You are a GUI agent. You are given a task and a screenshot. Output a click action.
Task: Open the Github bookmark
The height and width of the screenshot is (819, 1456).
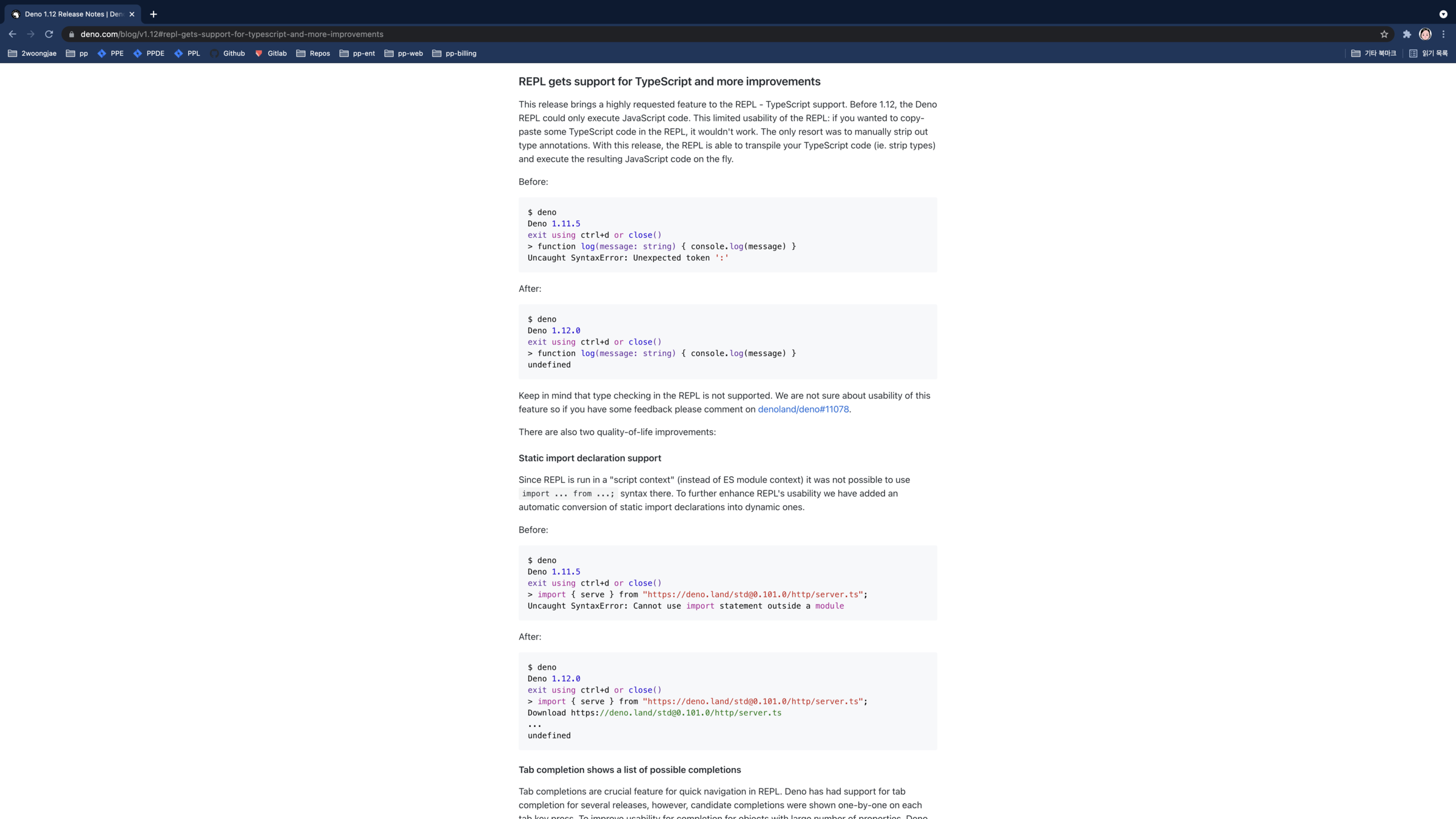[227, 53]
